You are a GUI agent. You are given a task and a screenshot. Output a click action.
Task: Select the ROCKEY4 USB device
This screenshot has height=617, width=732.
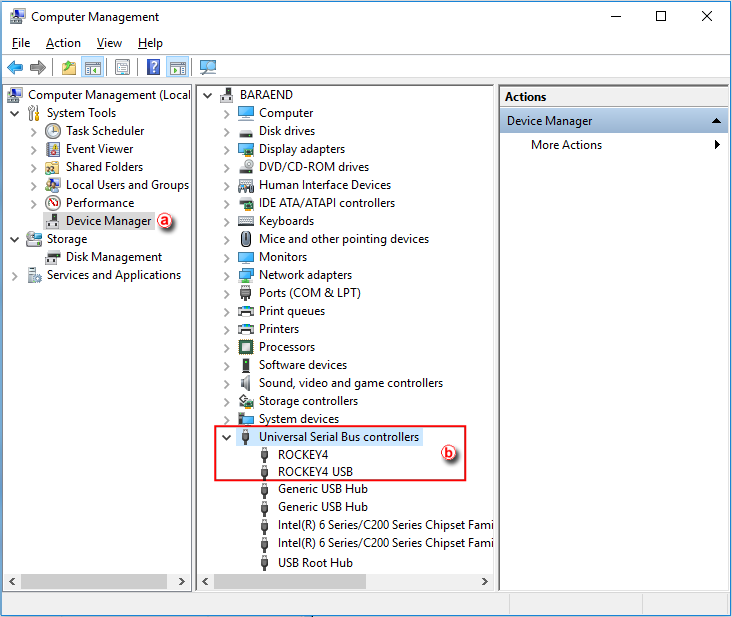point(315,472)
